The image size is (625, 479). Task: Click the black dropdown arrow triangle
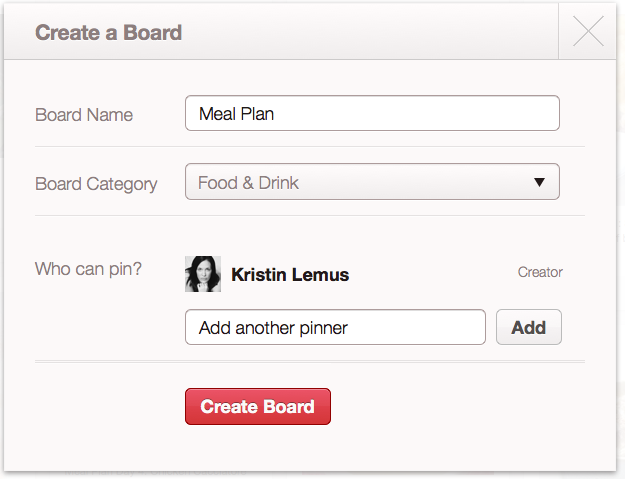tap(539, 182)
